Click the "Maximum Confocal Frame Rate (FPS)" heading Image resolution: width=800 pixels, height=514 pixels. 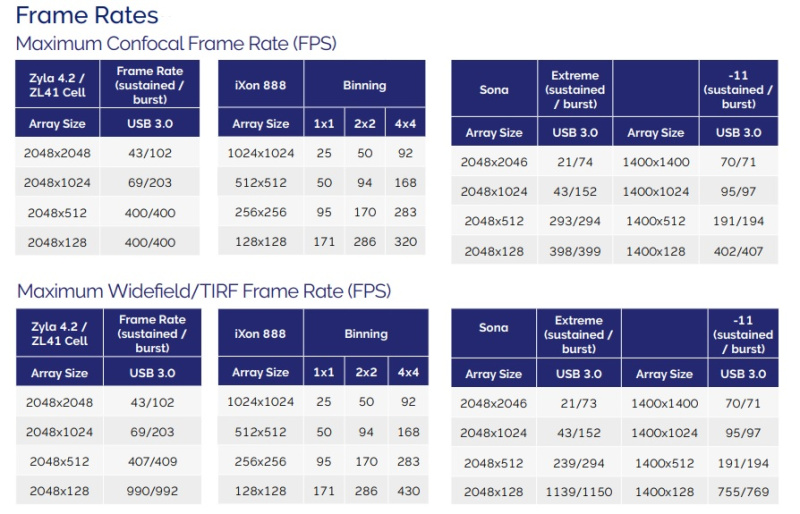176,43
